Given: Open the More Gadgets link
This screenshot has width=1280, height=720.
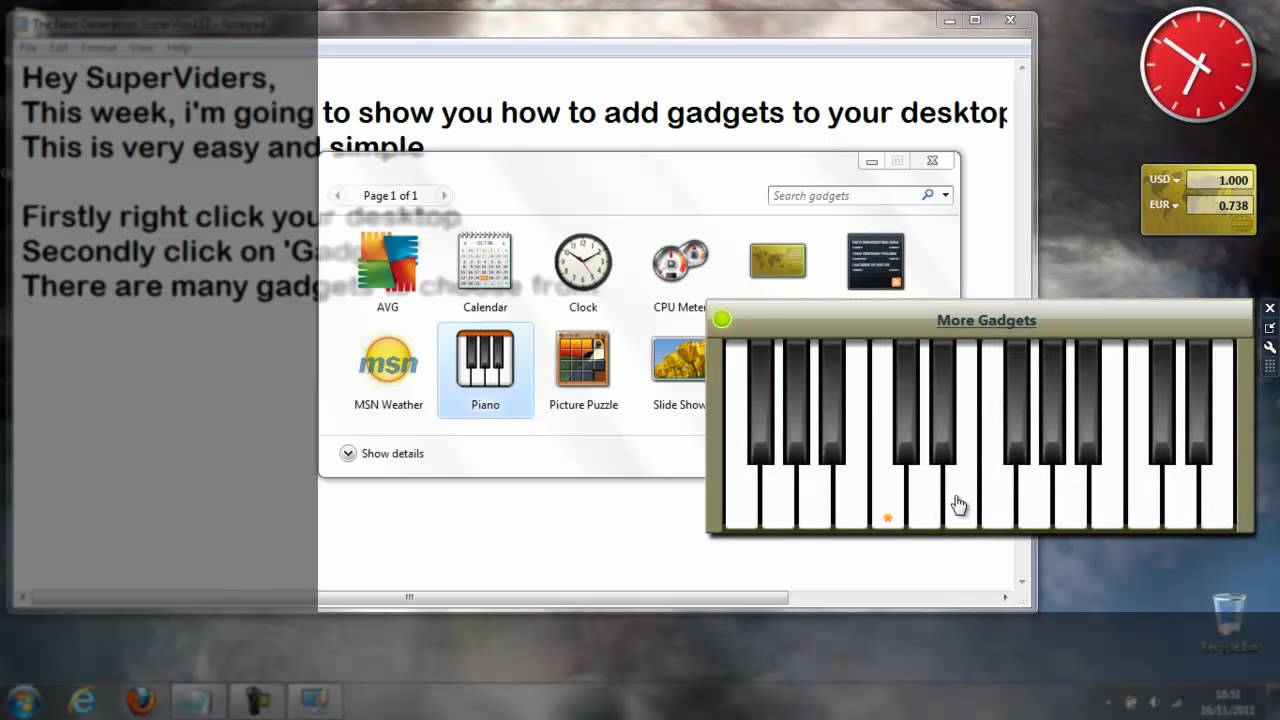Looking at the screenshot, I should 986,320.
